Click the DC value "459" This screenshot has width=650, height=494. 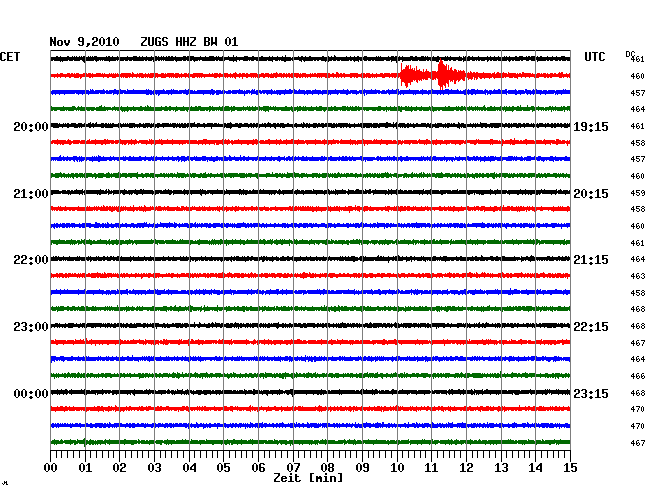coord(638,193)
